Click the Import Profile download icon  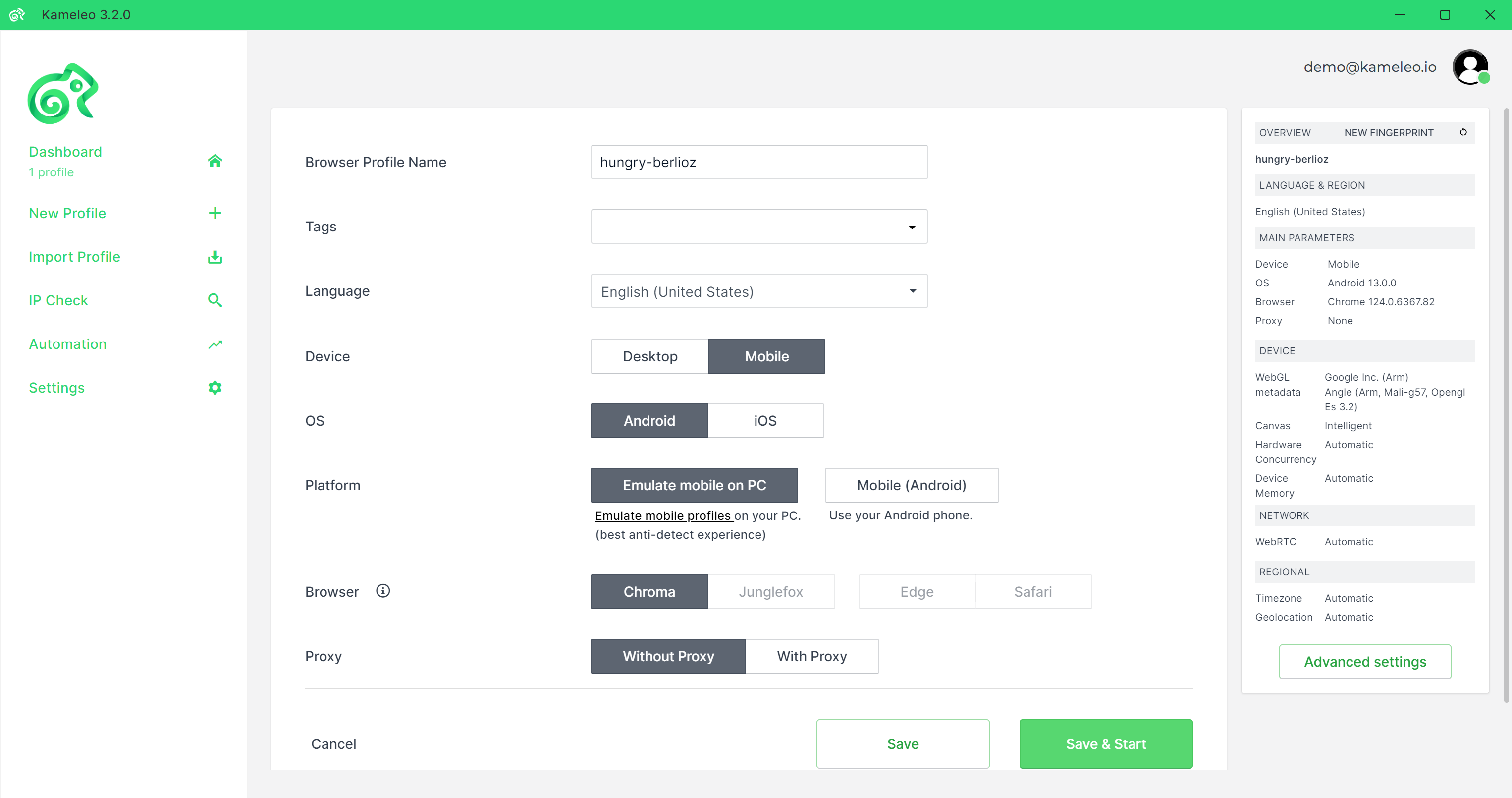pos(215,257)
